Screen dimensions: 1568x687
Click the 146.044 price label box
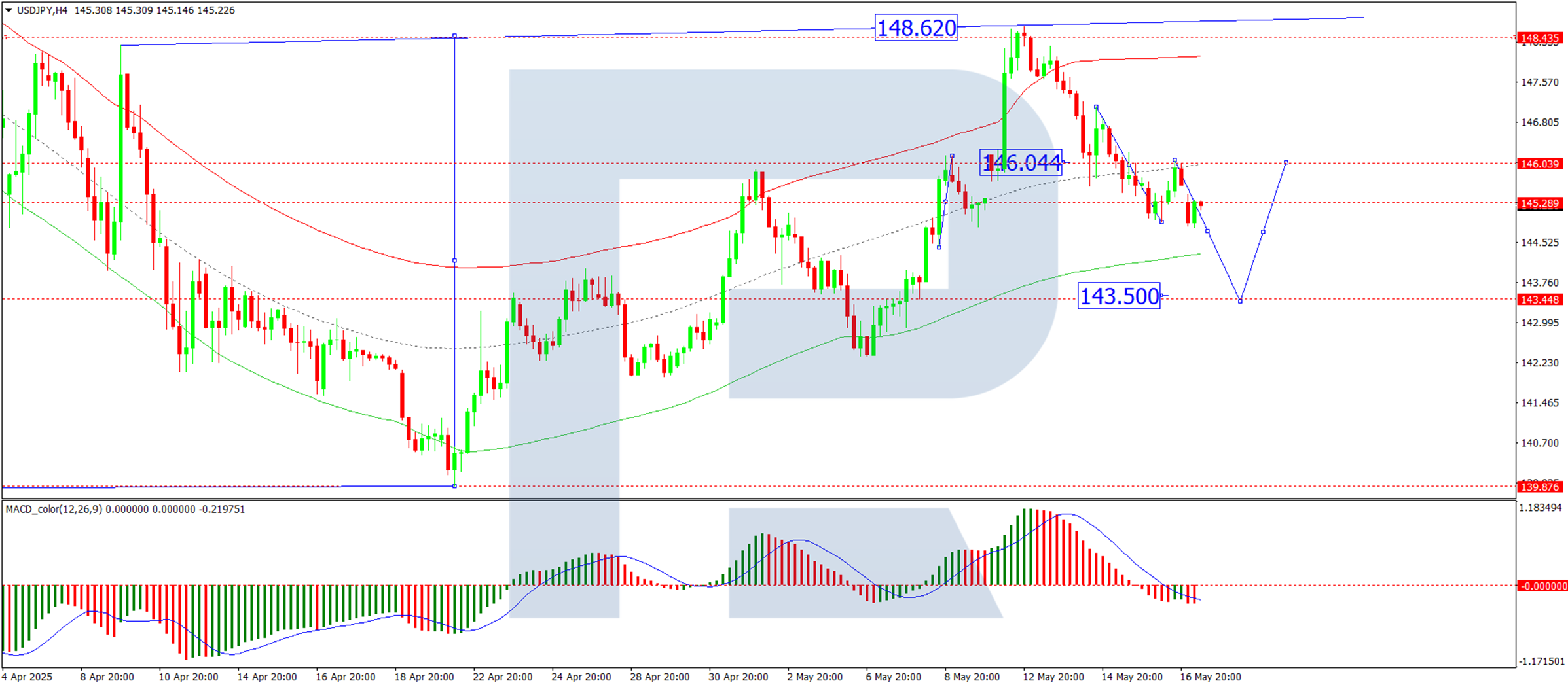coord(1021,162)
